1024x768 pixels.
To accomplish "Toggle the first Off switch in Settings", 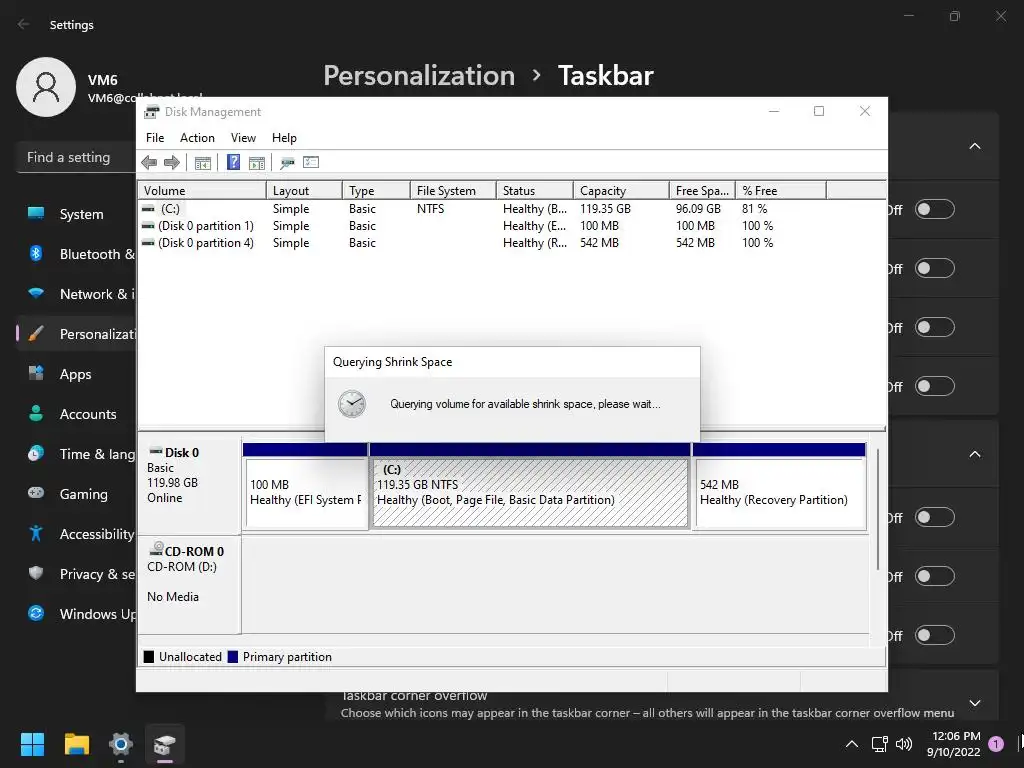I will pyautogui.click(x=935, y=210).
